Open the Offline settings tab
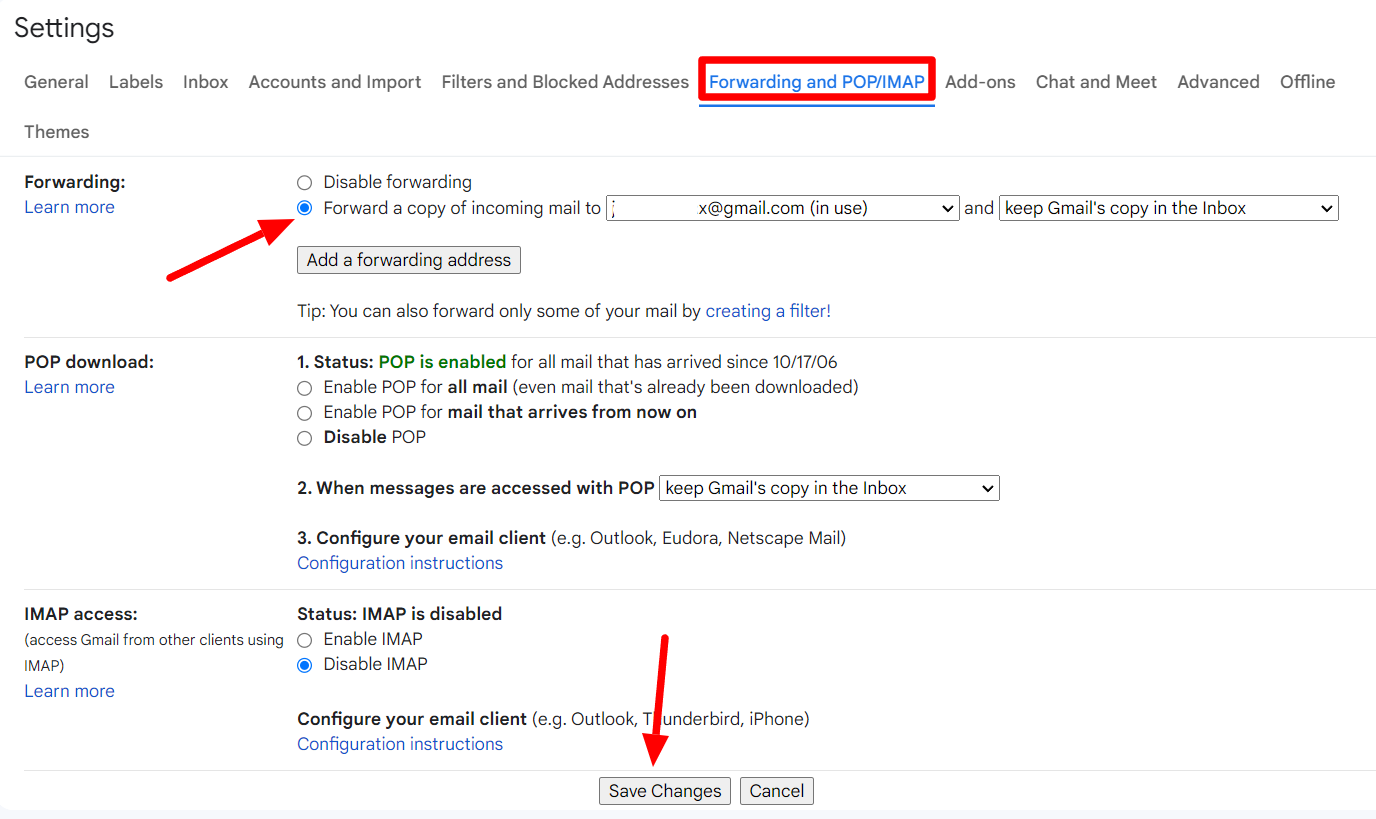The image size is (1376, 819). (1307, 82)
